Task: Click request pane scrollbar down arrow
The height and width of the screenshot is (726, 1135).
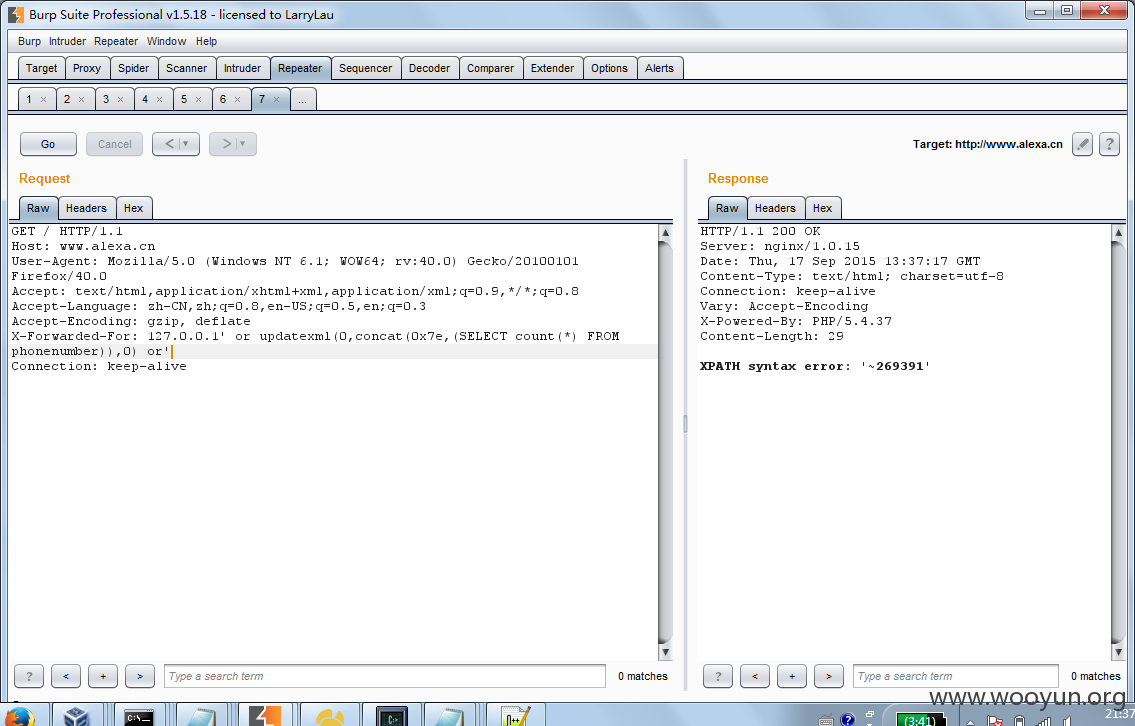Action: point(665,652)
